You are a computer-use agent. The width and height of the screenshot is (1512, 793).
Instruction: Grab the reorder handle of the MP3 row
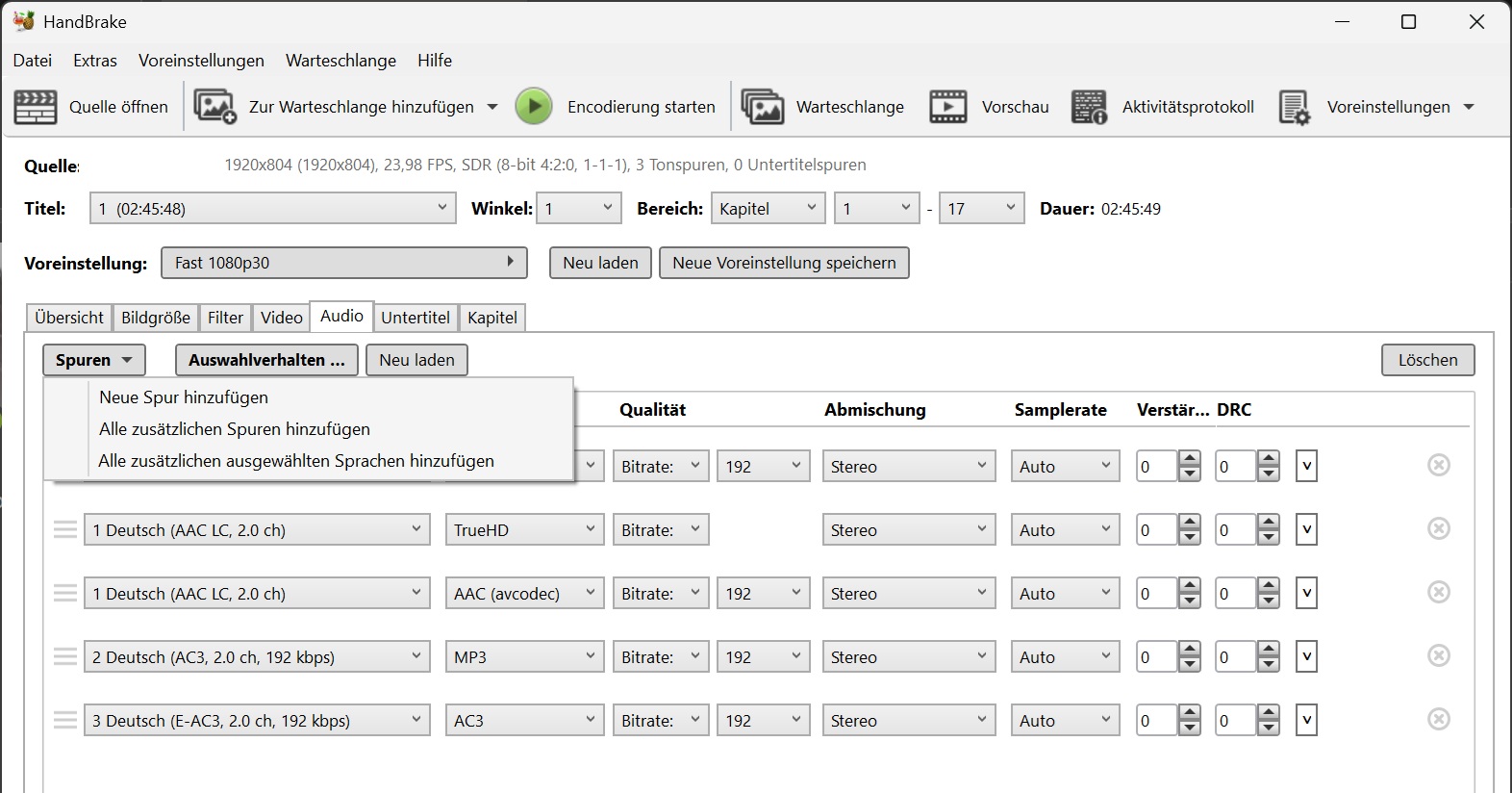point(64,656)
